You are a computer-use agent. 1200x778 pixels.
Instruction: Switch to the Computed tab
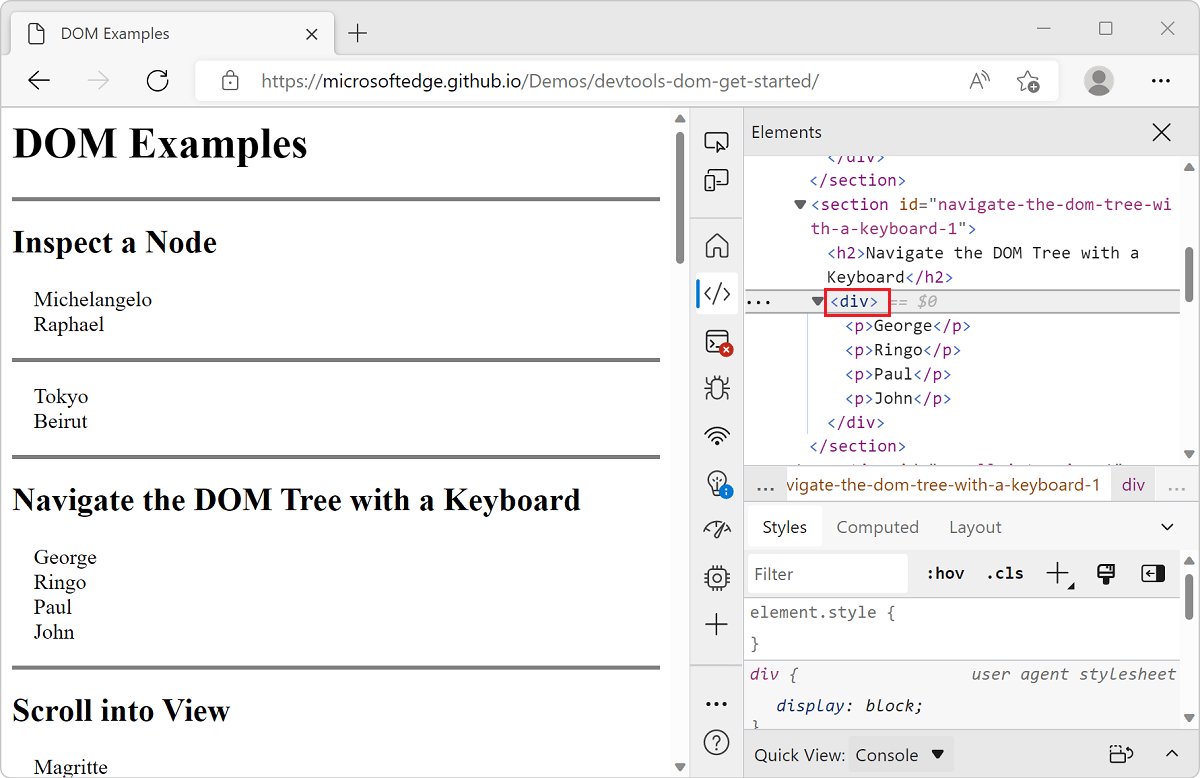pyautogui.click(x=877, y=526)
